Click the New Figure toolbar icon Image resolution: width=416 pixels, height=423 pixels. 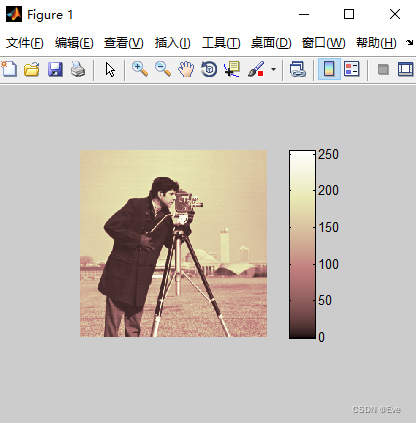coord(9,69)
